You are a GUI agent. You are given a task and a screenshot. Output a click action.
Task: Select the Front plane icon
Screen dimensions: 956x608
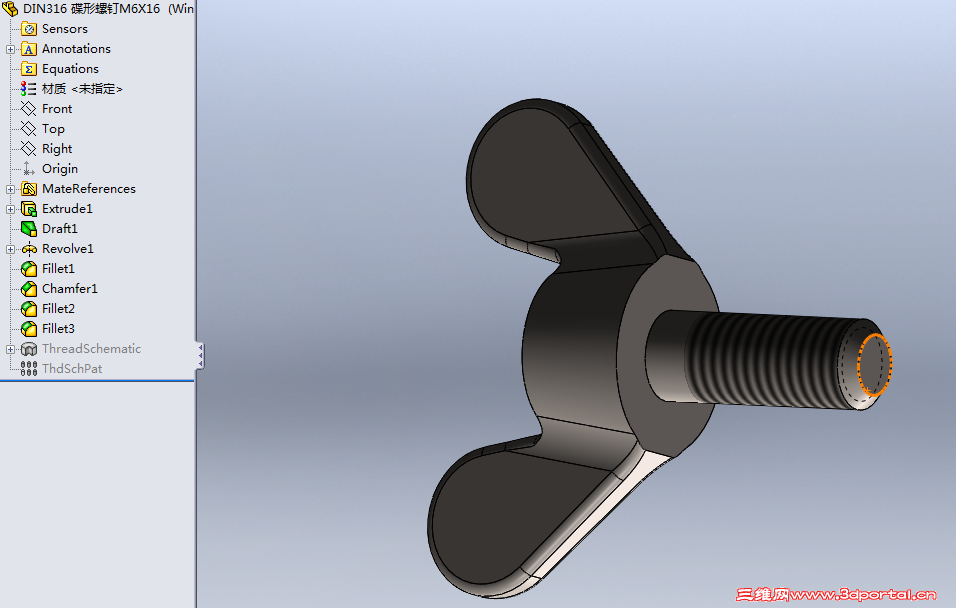29,109
